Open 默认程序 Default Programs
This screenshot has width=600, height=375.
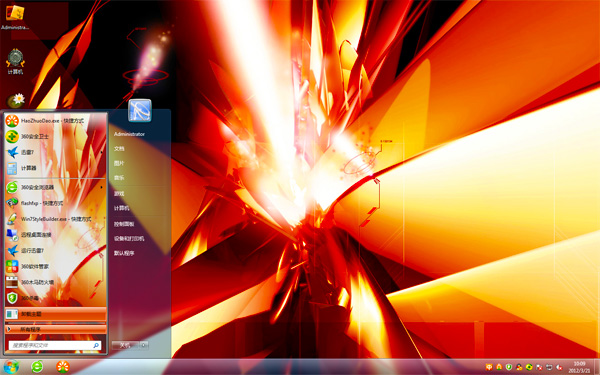(124, 253)
